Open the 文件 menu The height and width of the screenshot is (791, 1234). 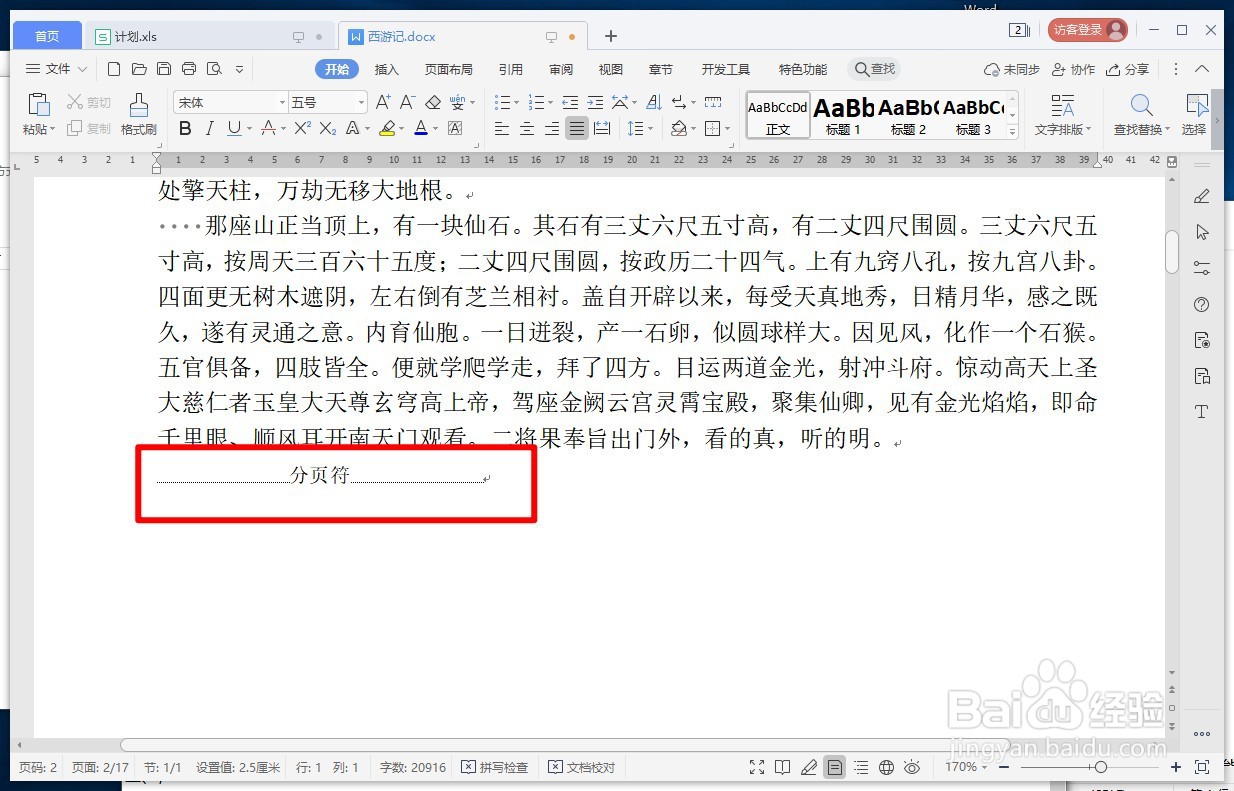click(x=56, y=69)
